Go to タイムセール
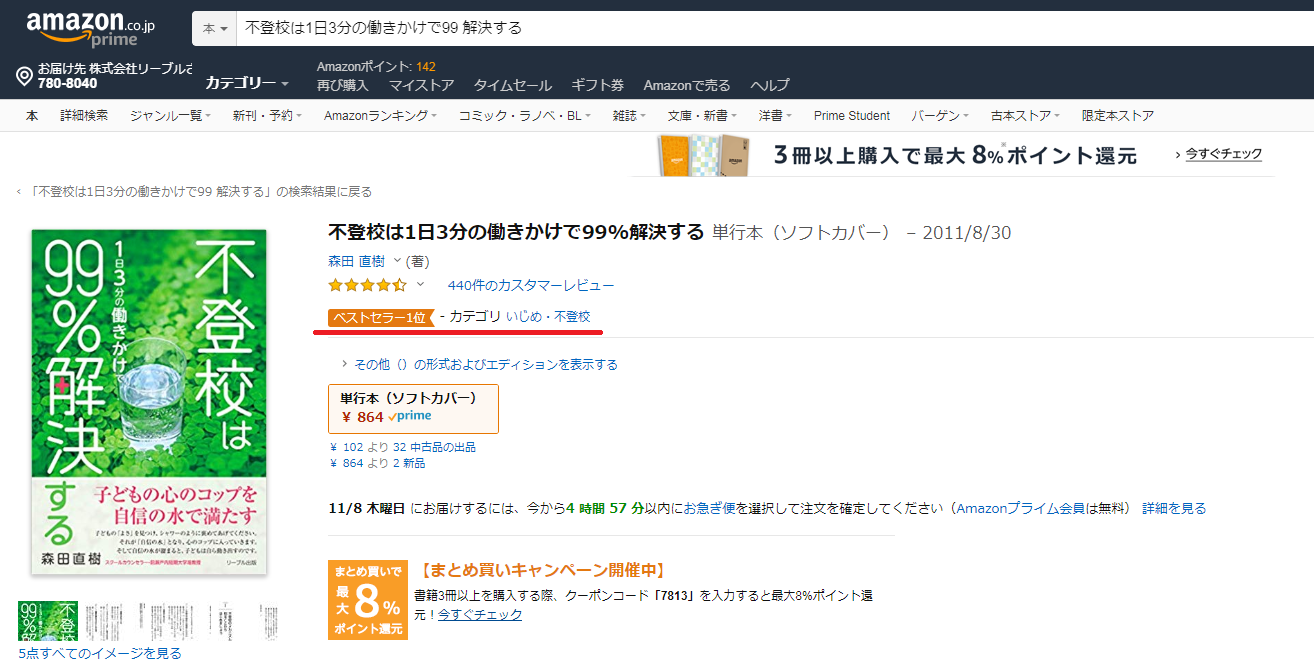Viewport: 1314px width, 670px height. [513, 86]
